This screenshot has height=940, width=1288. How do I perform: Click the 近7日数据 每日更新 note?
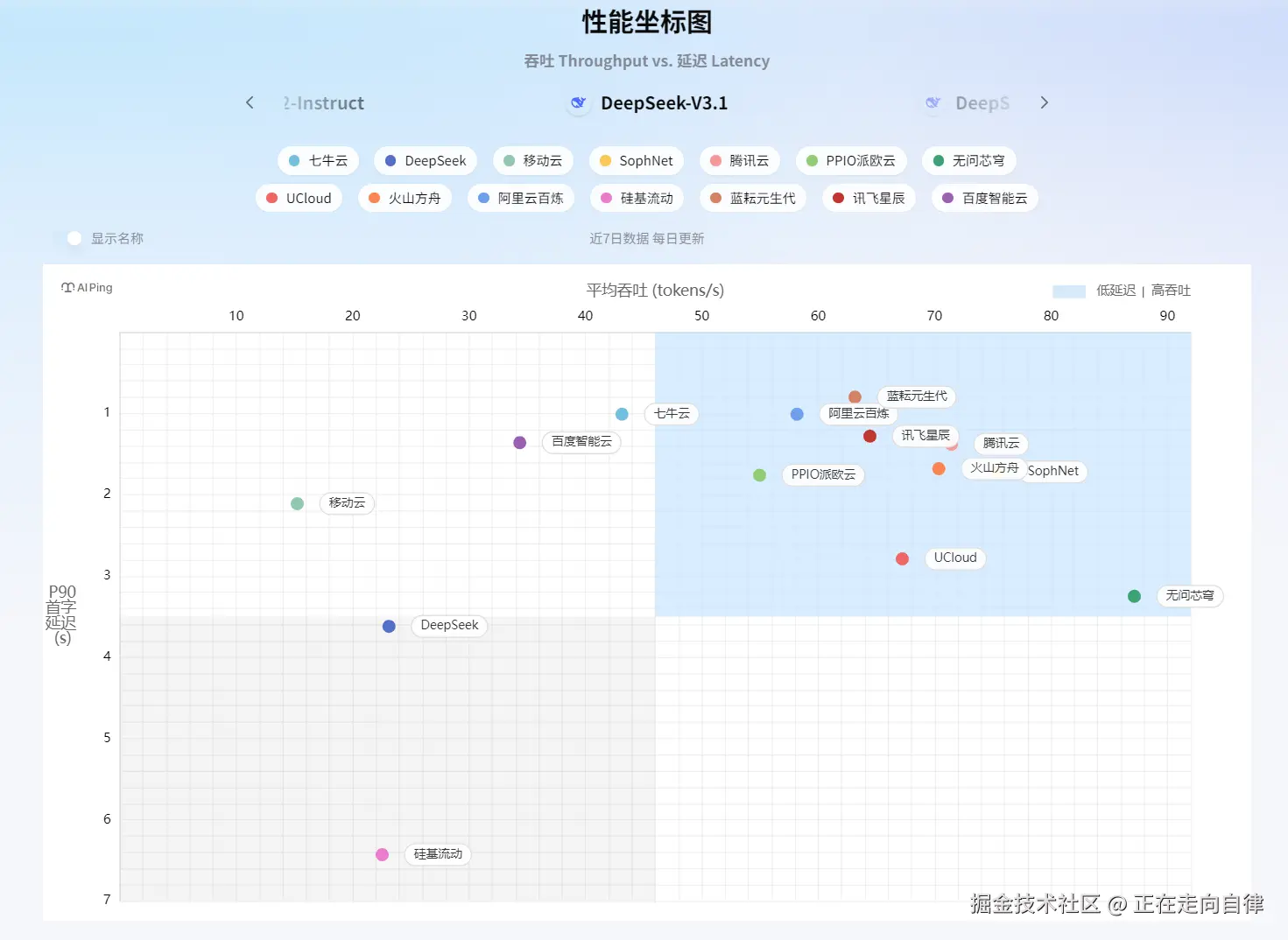click(647, 239)
